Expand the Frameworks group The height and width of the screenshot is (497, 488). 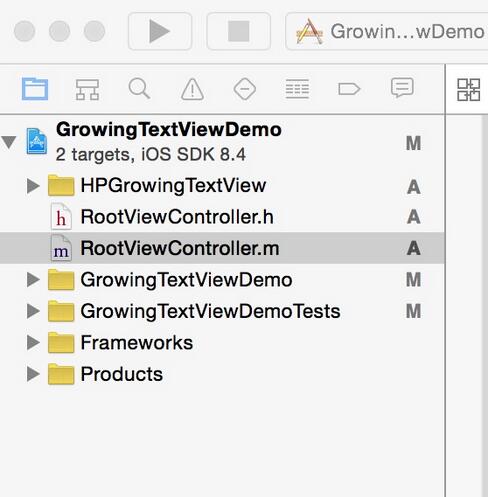pyautogui.click(x=33, y=342)
